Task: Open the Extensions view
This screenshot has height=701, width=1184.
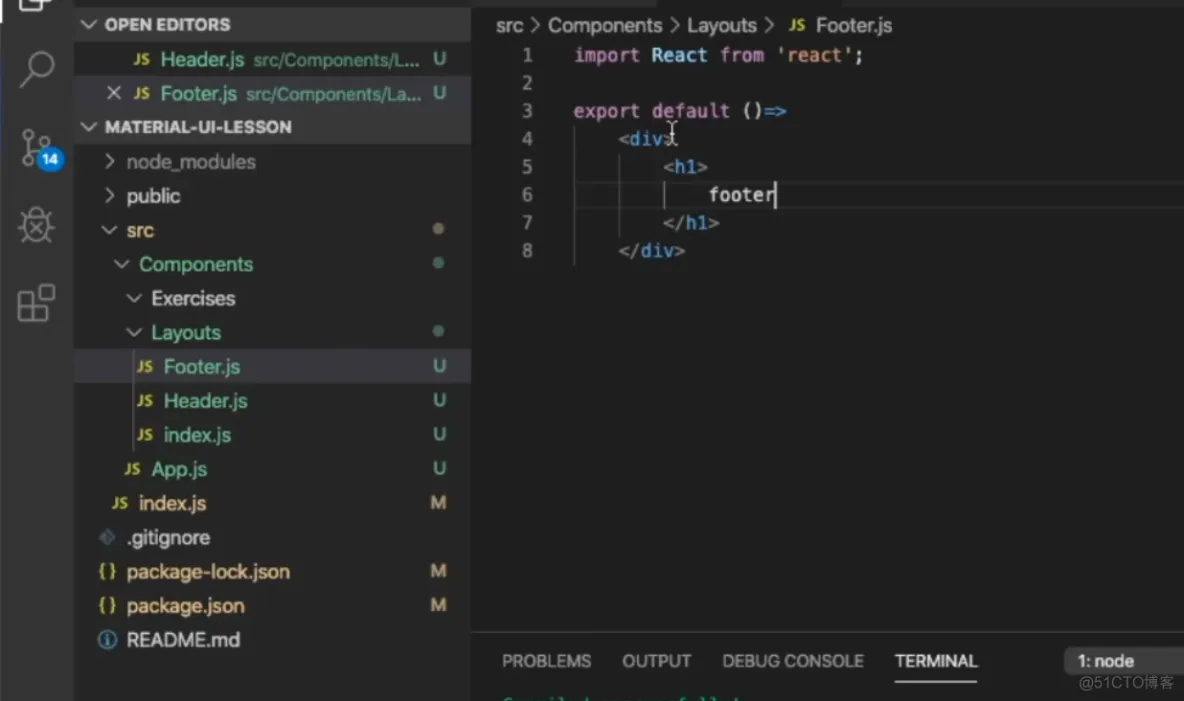Action: click(37, 304)
